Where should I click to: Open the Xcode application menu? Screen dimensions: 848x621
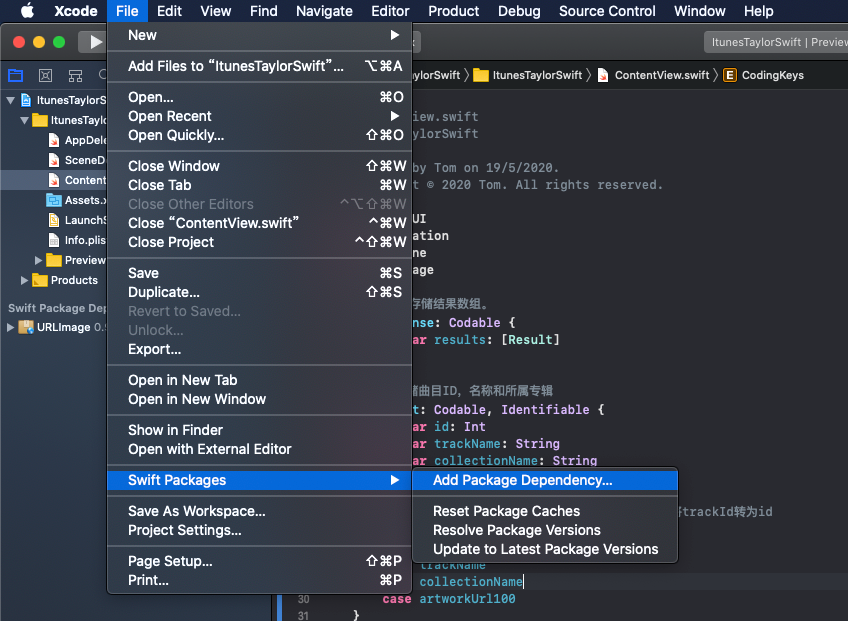76,11
